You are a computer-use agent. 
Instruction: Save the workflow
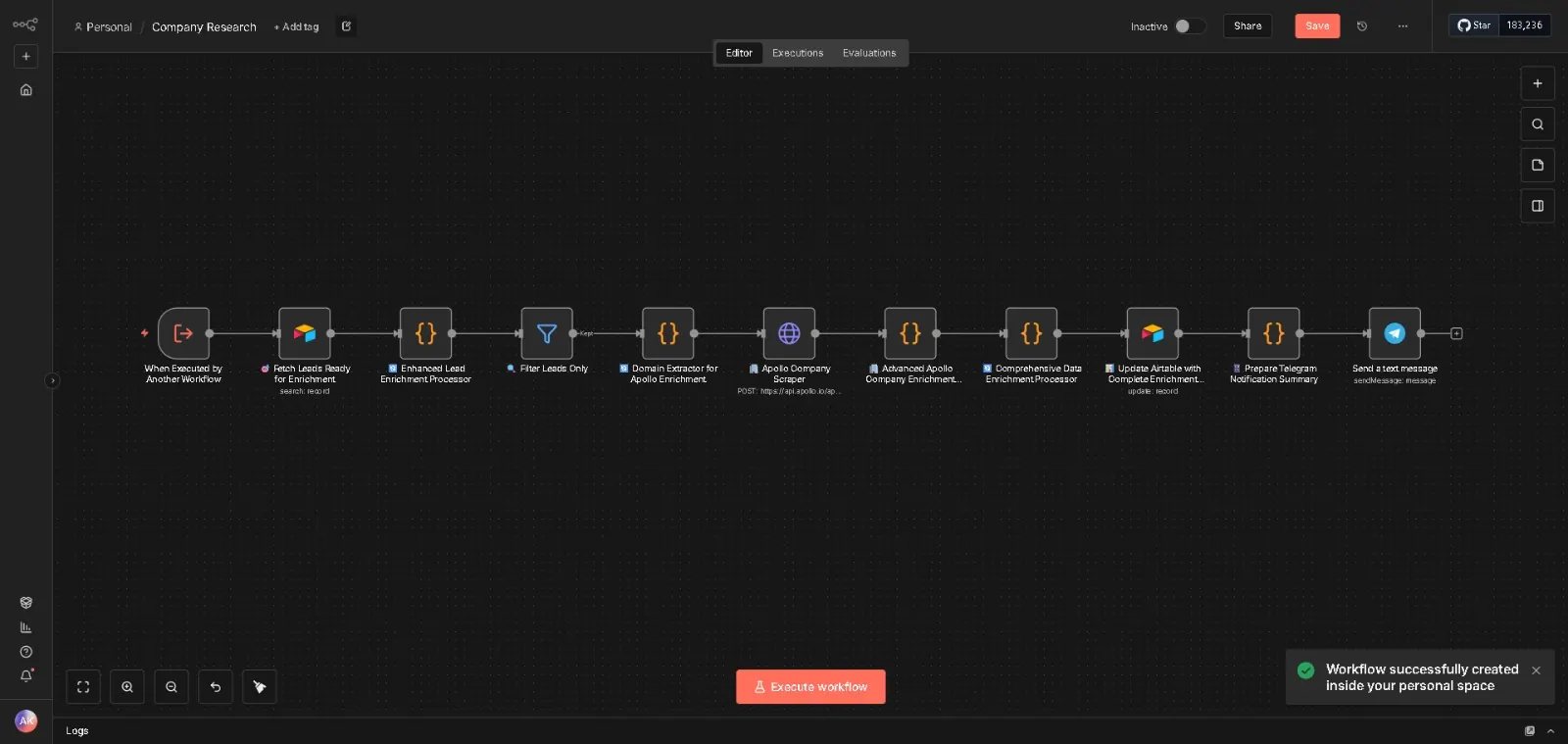(1317, 26)
